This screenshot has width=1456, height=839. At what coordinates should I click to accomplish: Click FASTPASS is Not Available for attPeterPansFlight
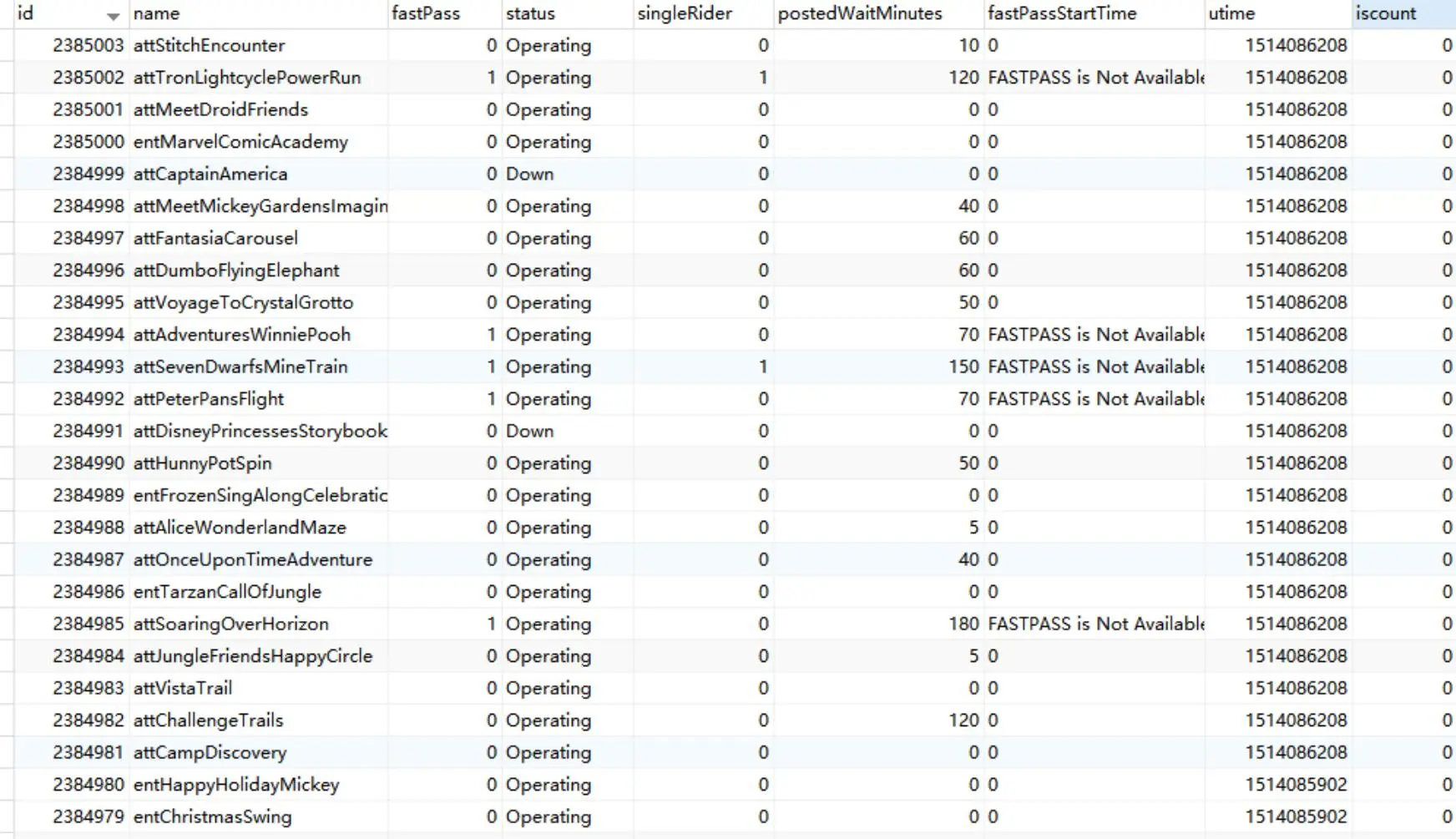pyautogui.click(x=1095, y=399)
